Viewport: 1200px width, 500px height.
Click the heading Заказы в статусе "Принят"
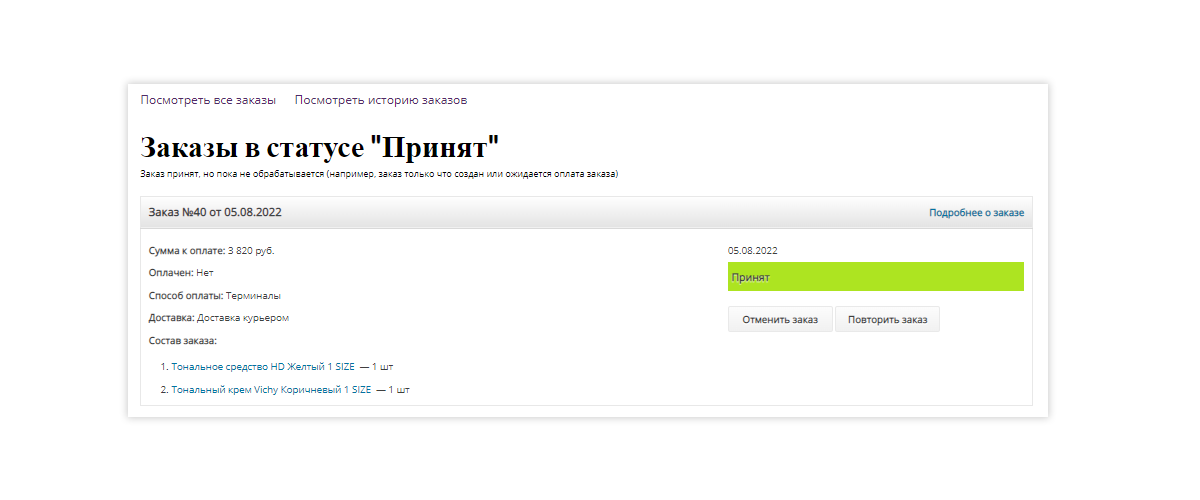pos(319,147)
